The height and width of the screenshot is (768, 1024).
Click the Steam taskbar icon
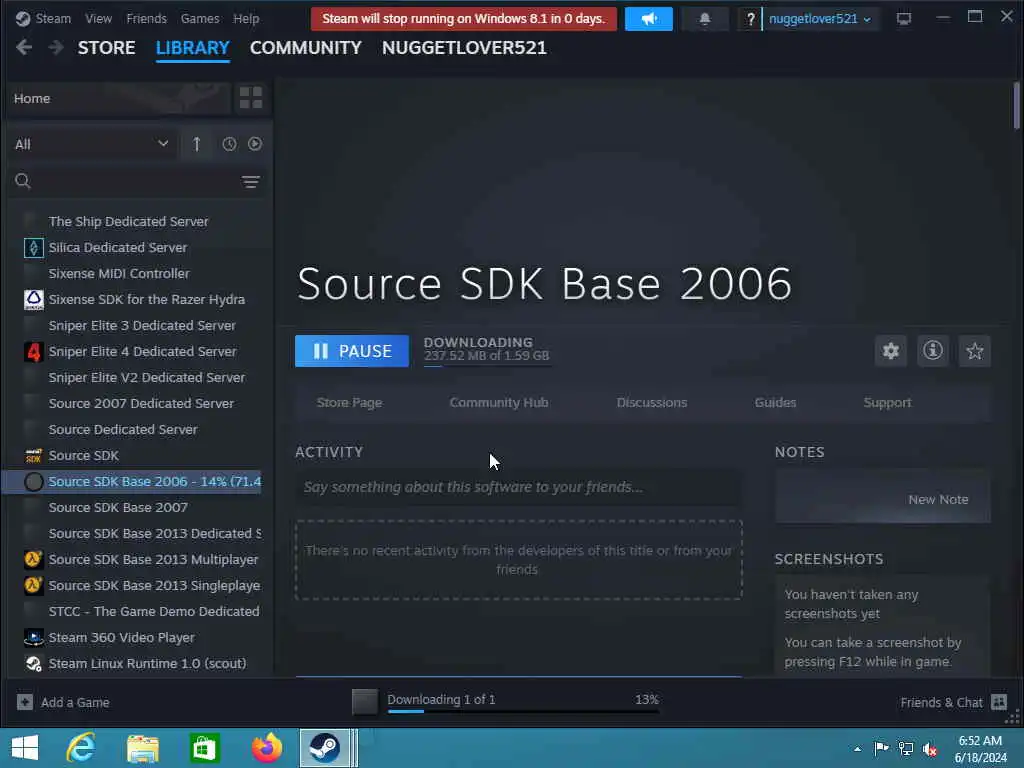[x=325, y=748]
